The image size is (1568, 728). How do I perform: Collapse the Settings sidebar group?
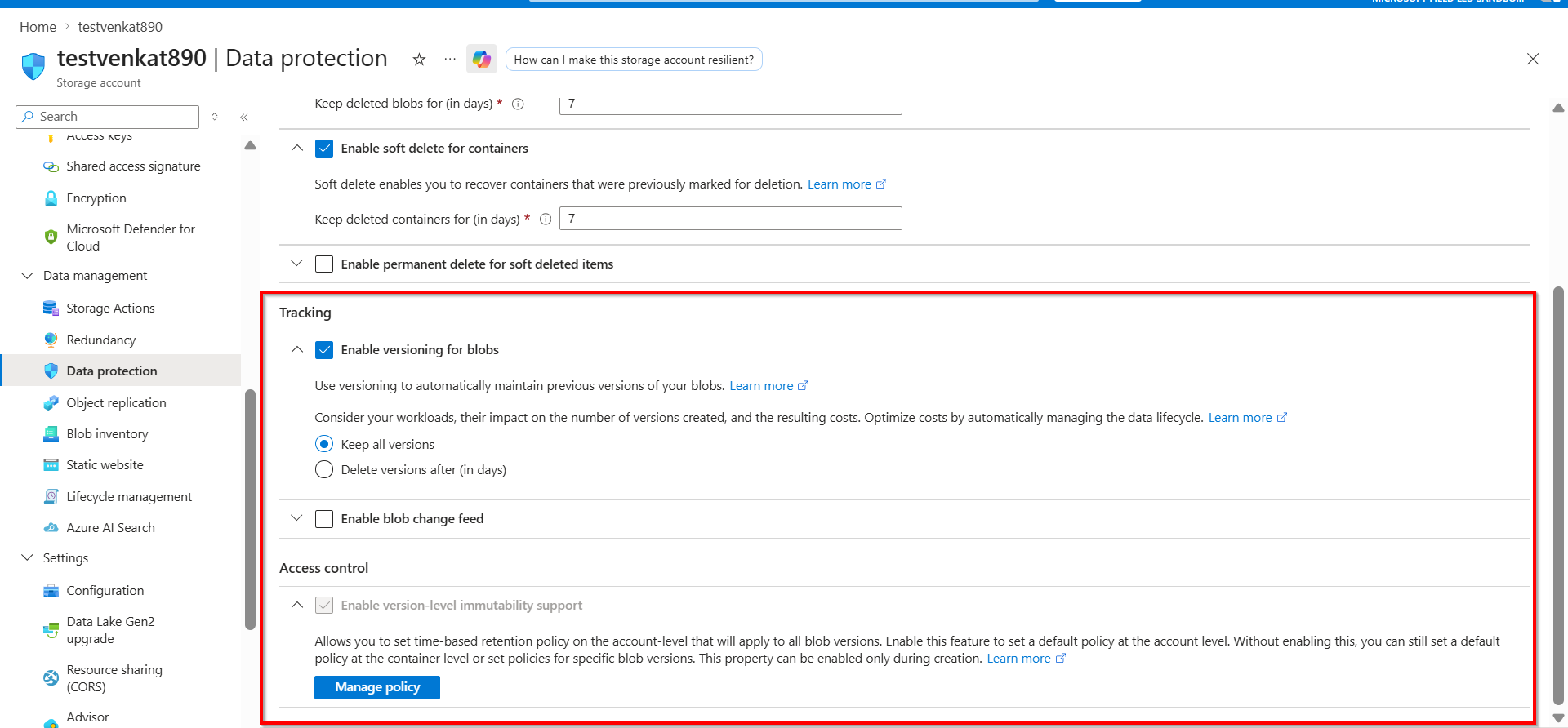[27, 558]
